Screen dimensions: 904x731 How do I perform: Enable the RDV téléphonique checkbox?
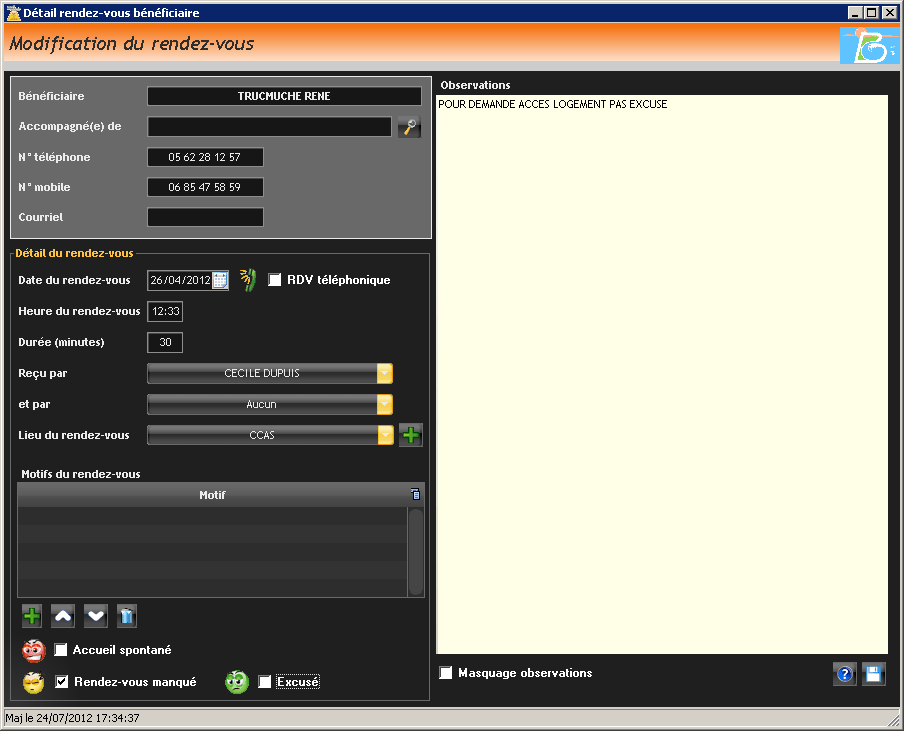pos(275,281)
